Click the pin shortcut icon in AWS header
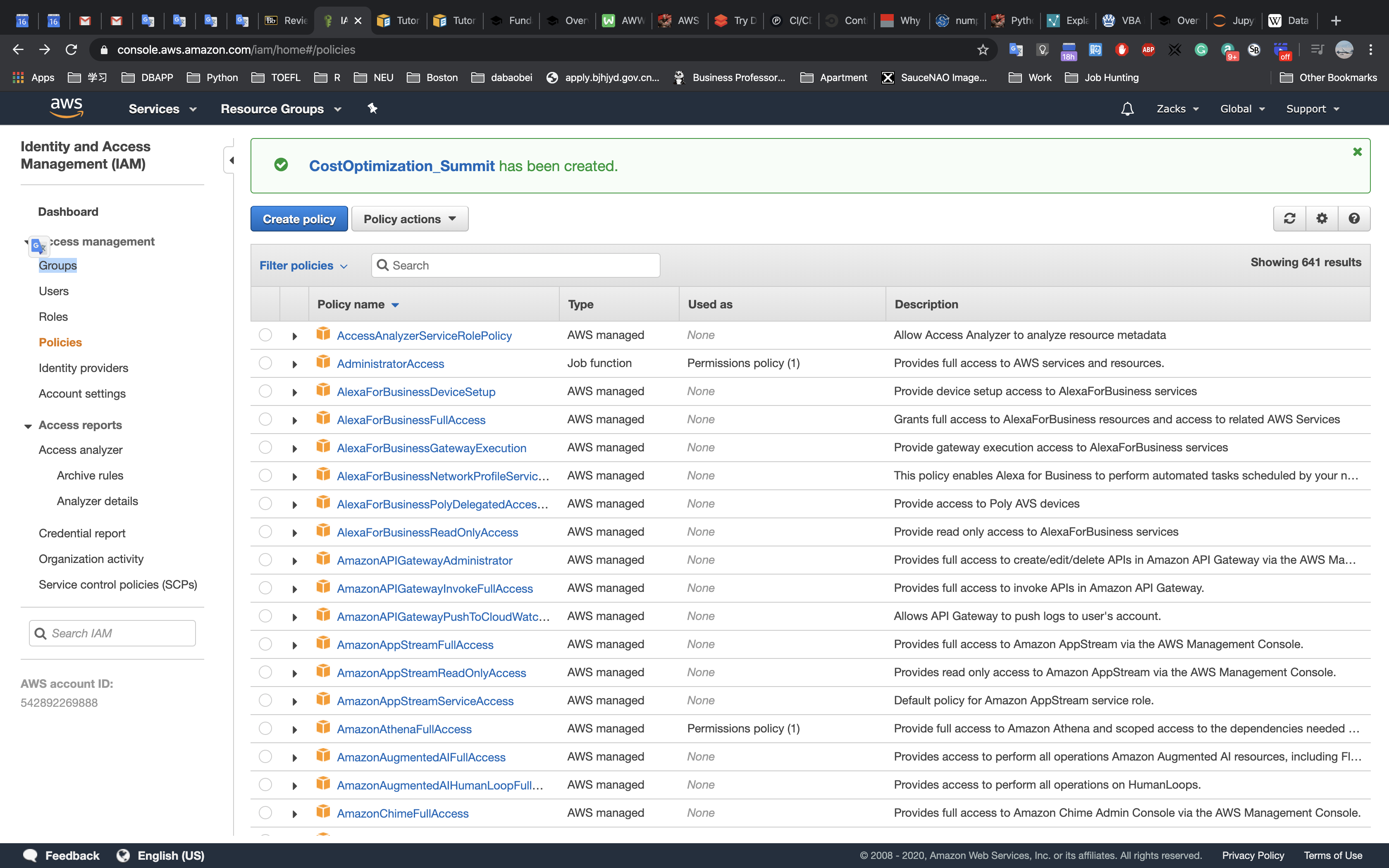The height and width of the screenshot is (868, 1389). click(372, 108)
